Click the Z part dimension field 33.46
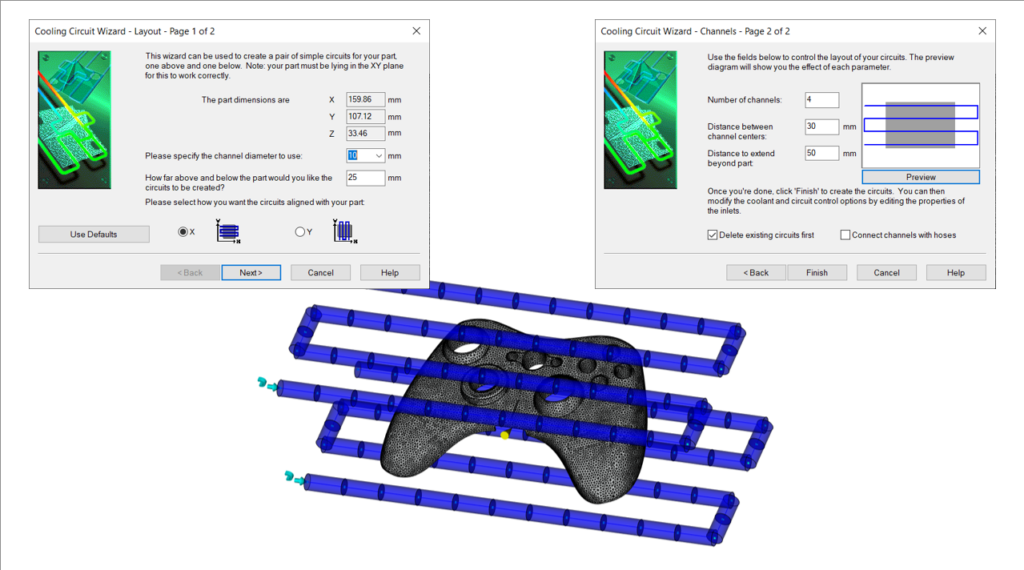This screenshot has width=1024, height=570. pyautogui.click(x=365, y=133)
